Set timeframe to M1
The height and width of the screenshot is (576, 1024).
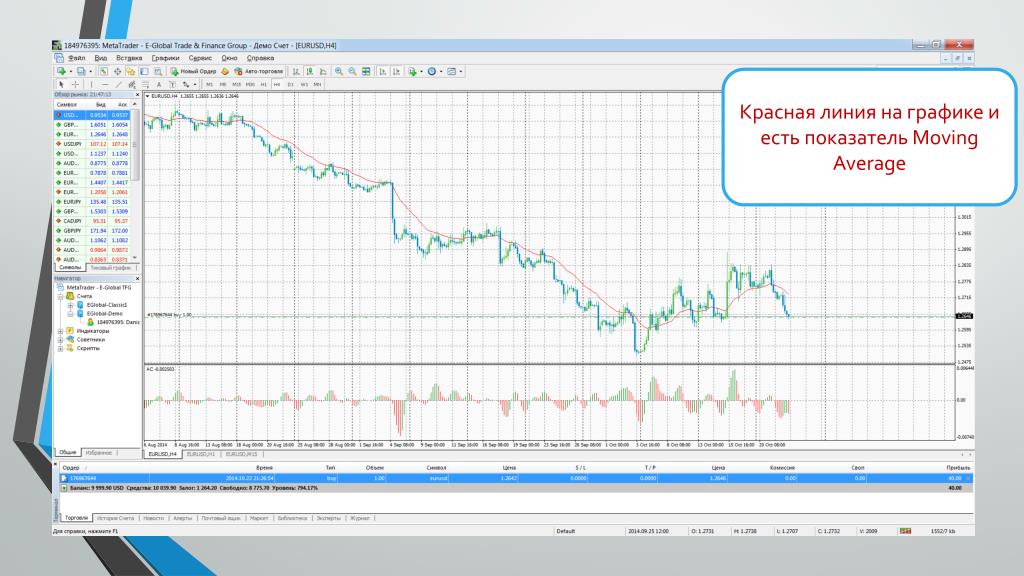click(210, 84)
